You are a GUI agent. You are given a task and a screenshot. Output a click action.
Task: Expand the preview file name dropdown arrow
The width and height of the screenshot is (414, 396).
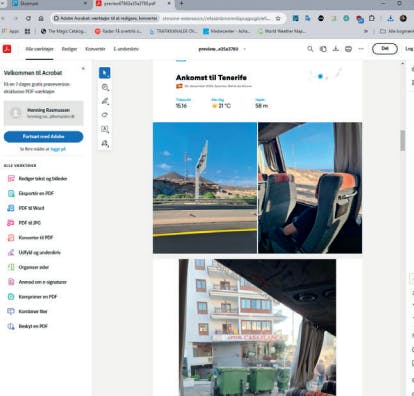[245, 49]
